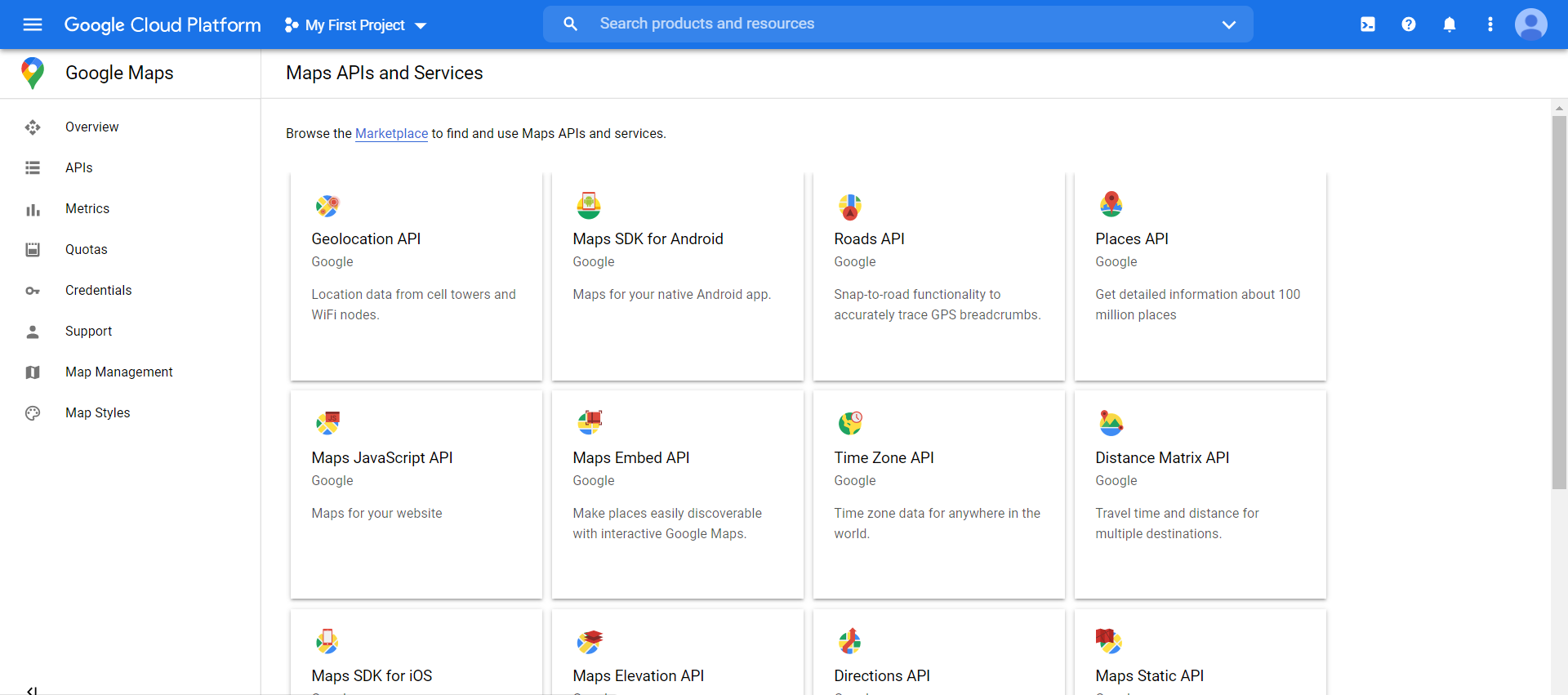Screen dimensions: 1568x695
Task: Open APIs in the sidebar
Action: click(x=79, y=168)
